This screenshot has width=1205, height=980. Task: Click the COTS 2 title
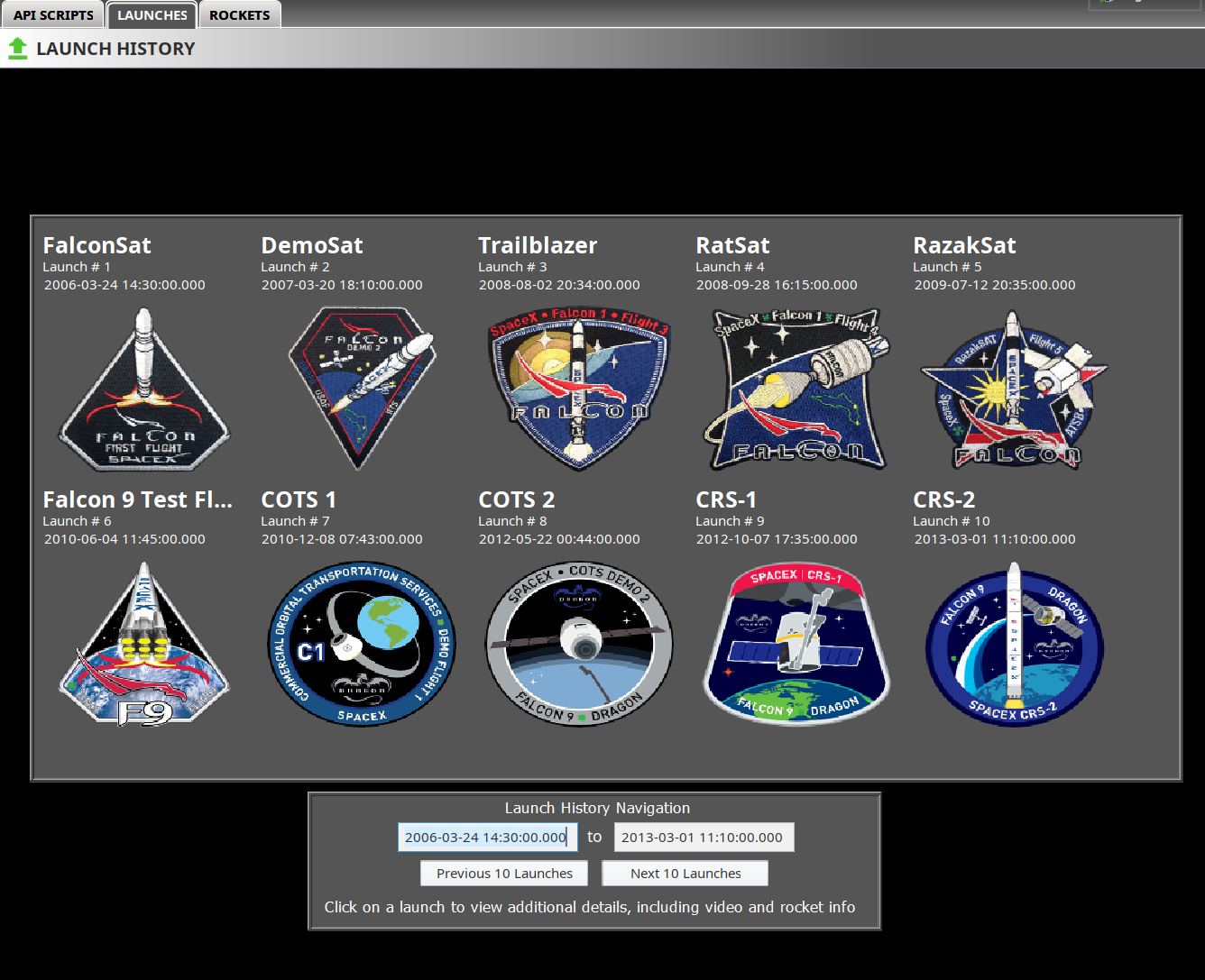click(517, 499)
